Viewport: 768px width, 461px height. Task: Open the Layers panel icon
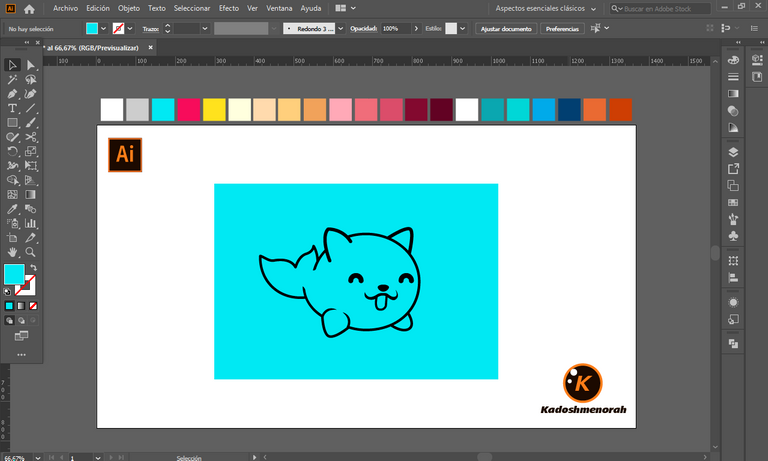click(x=733, y=152)
